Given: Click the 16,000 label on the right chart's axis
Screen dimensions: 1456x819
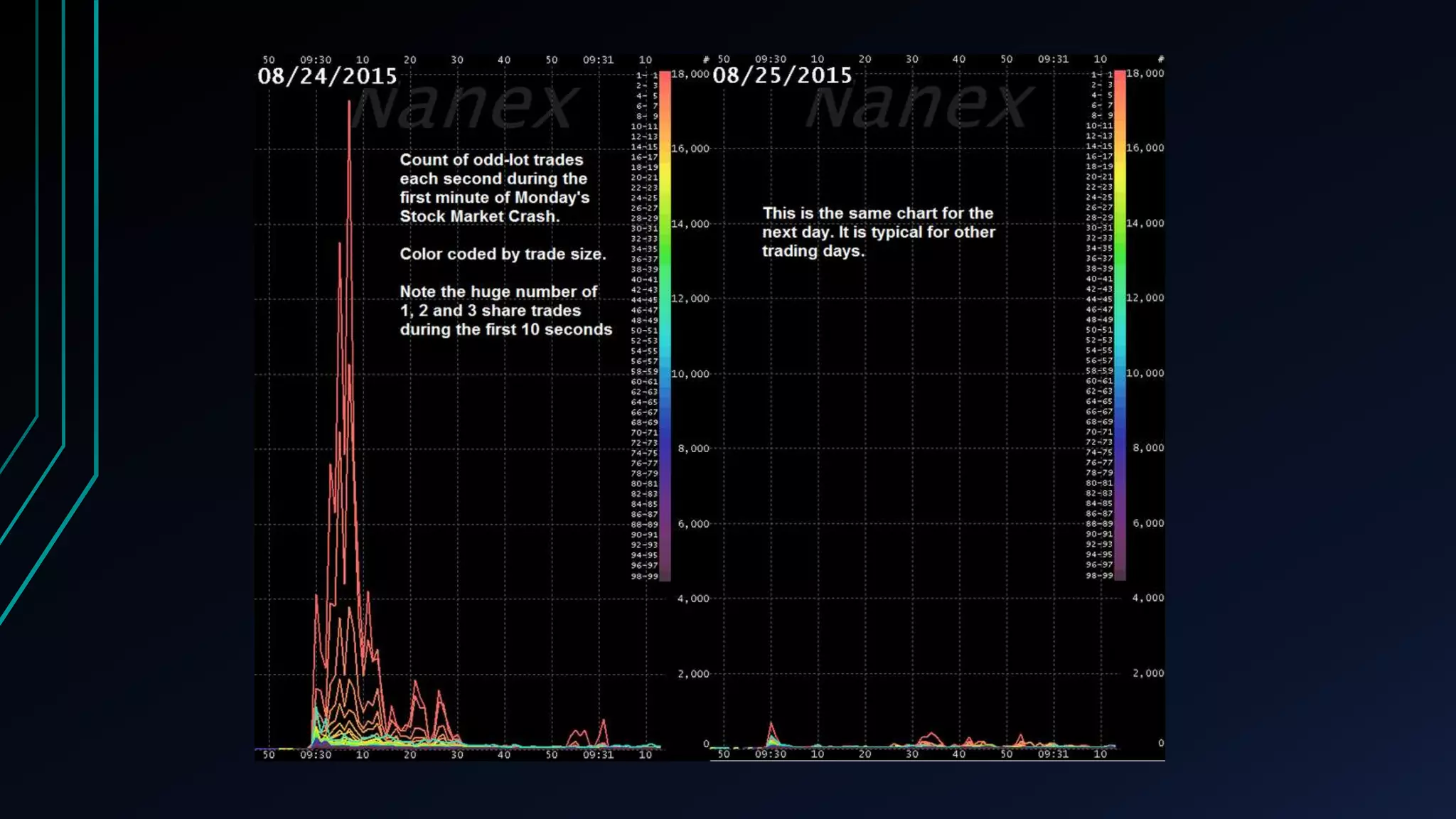Looking at the screenshot, I should pyautogui.click(x=1145, y=148).
